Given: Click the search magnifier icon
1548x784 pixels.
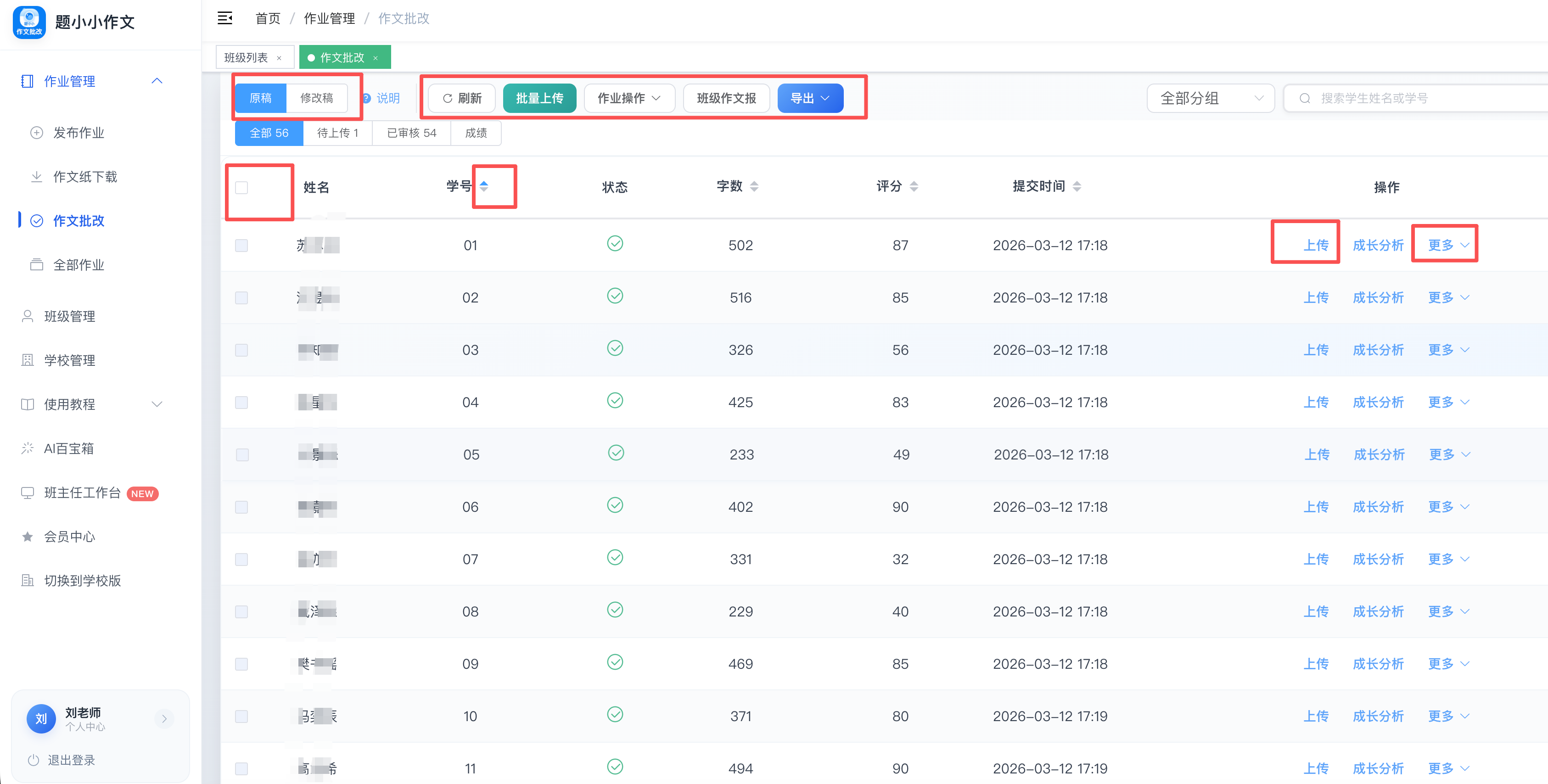Looking at the screenshot, I should tap(1305, 98).
